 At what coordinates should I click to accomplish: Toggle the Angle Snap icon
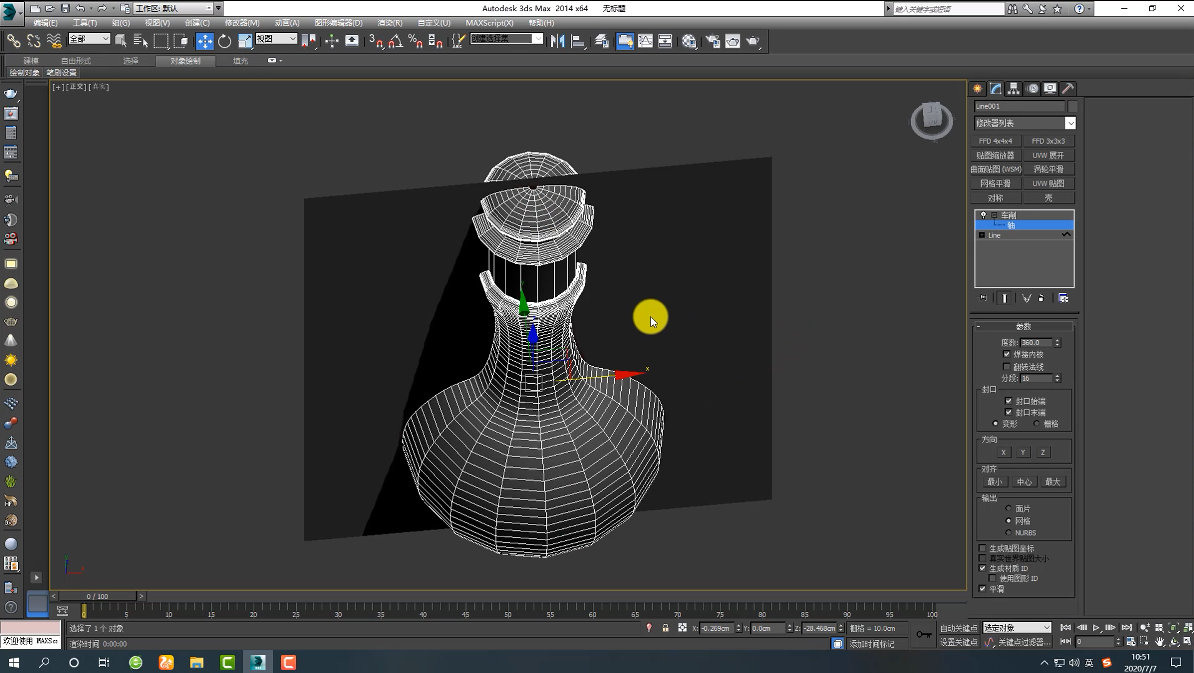pyautogui.click(x=395, y=41)
